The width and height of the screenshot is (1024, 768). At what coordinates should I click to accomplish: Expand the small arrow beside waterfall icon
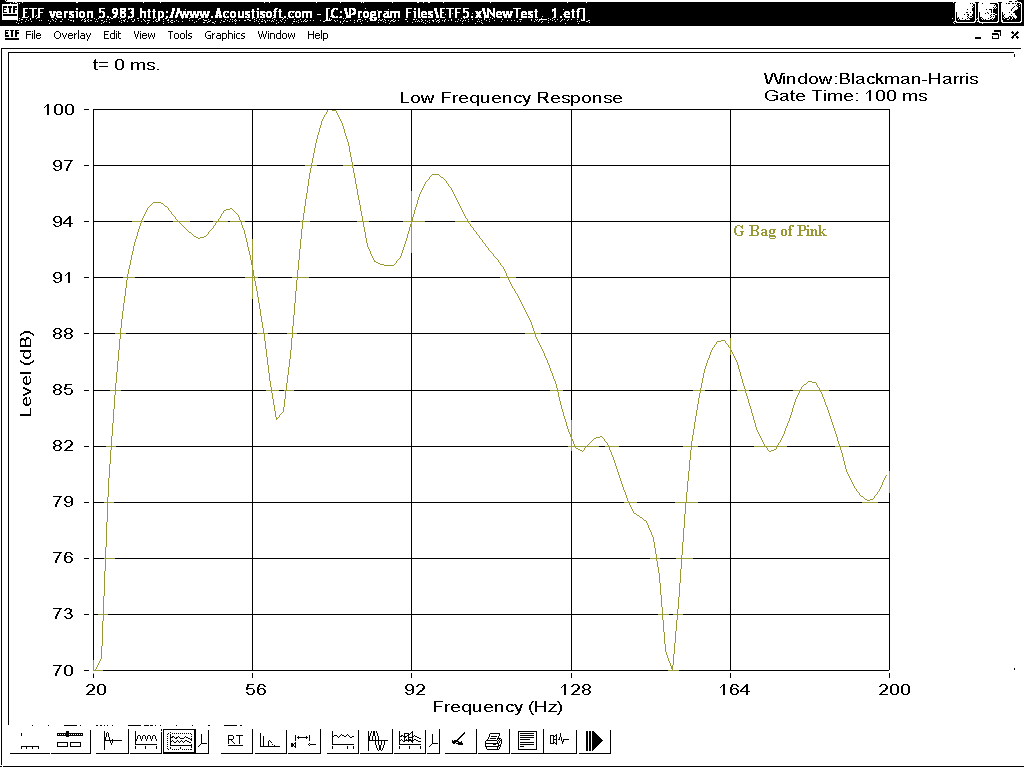coord(432,741)
